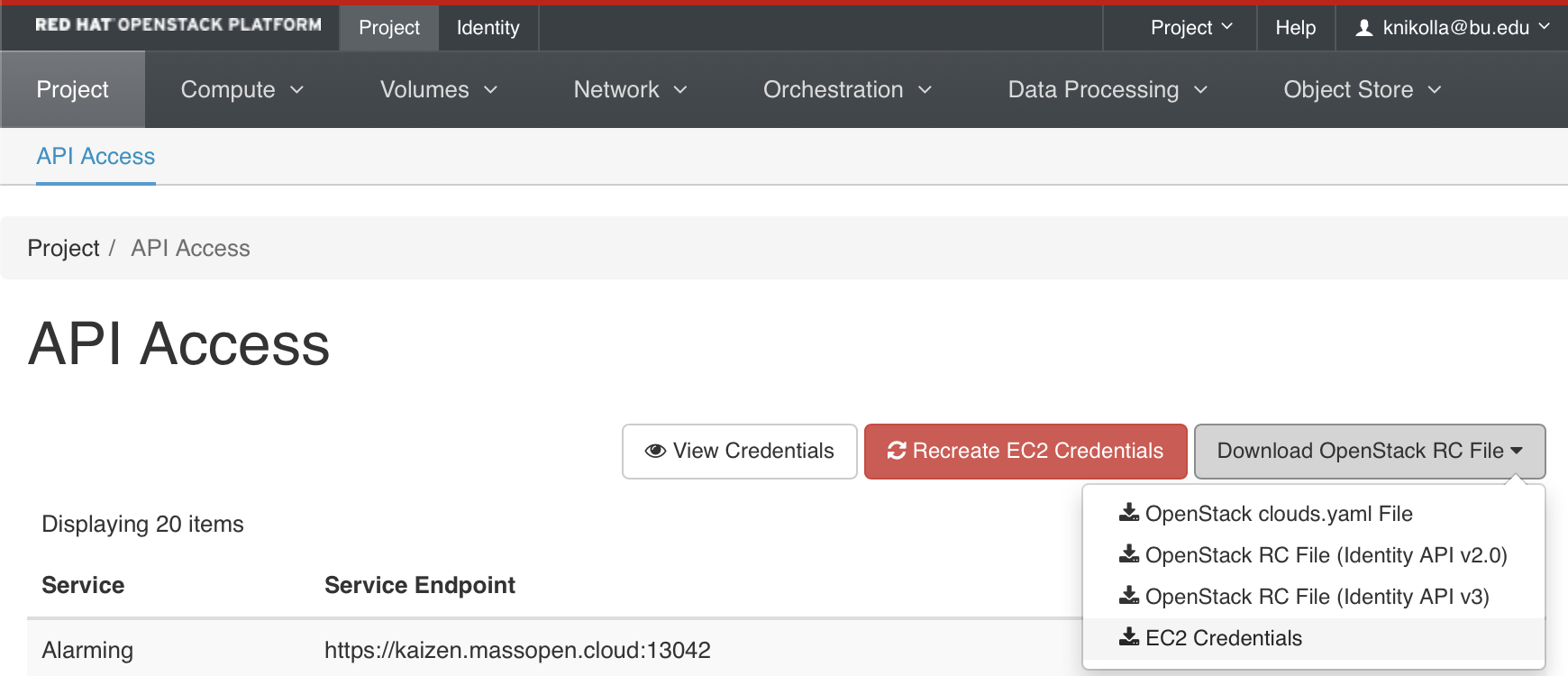Click download icon next to RC File v2.0
The image size is (1568, 676).
(x=1129, y=554)
